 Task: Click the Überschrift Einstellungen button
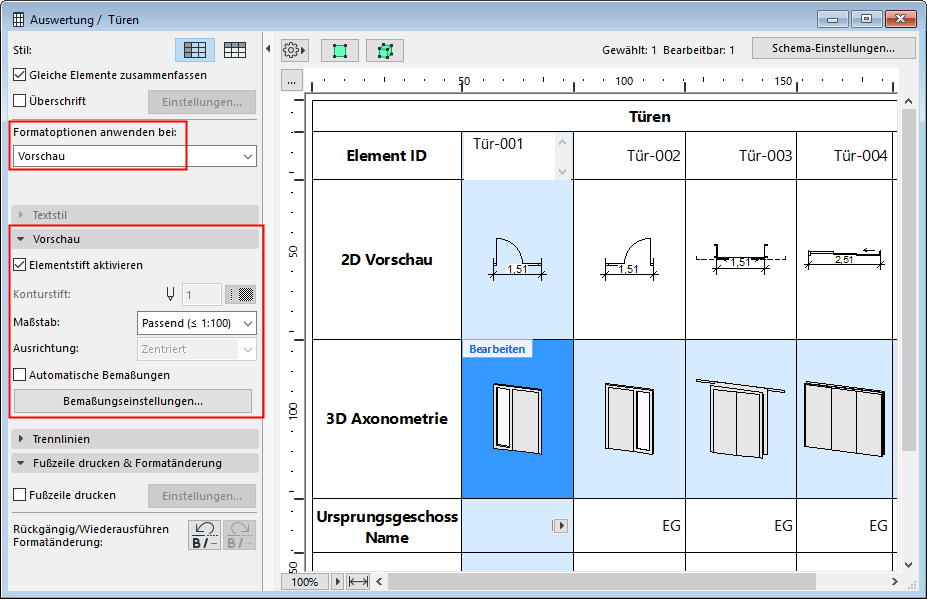(x=202, y=102)
